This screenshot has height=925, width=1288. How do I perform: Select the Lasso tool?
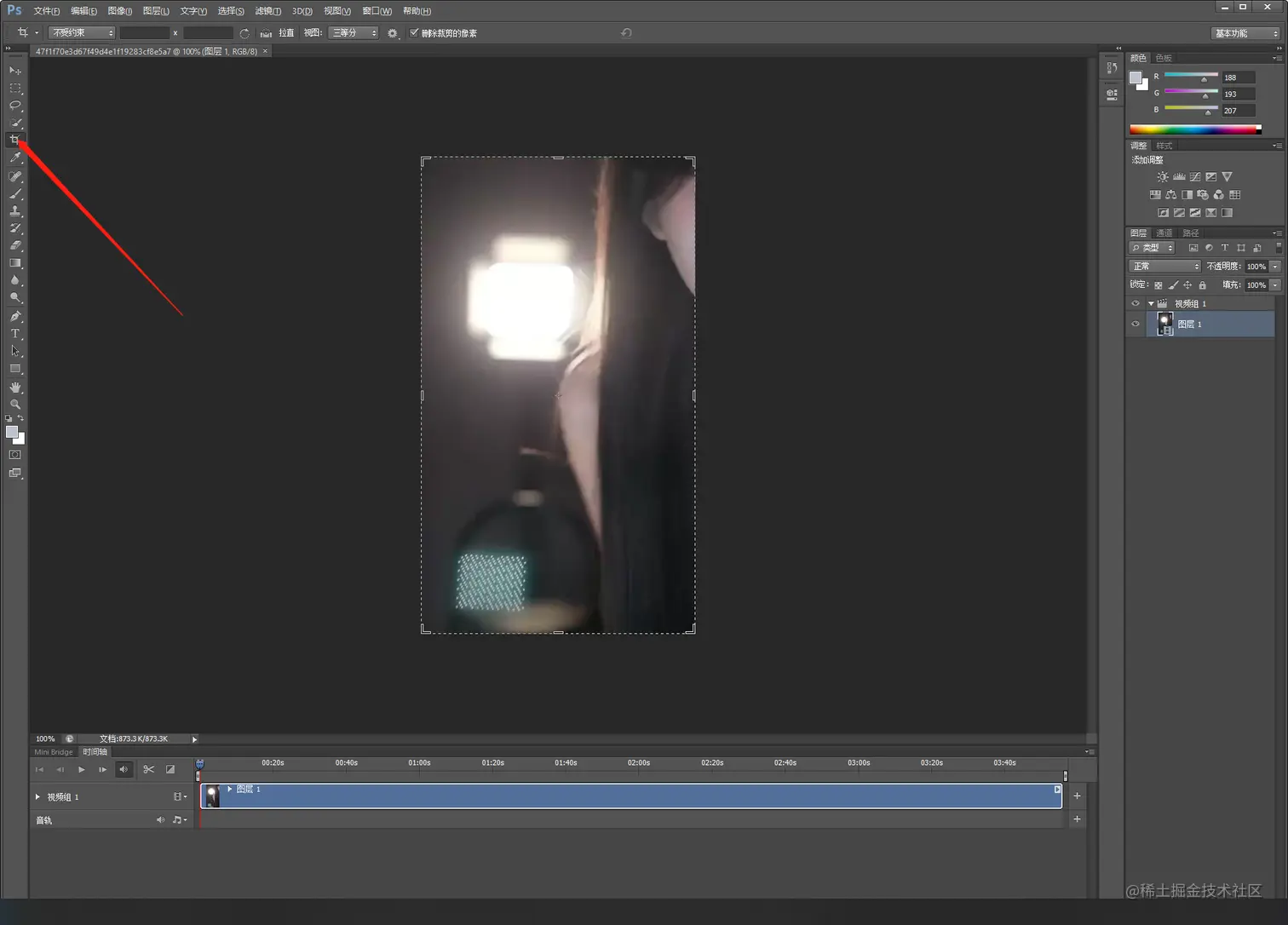15,106
